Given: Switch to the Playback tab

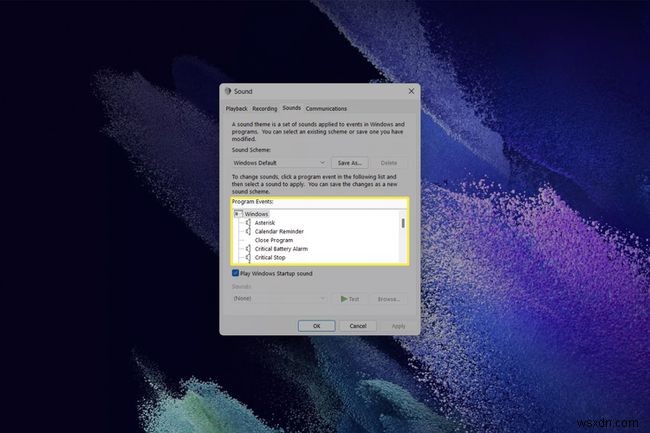Looking at the screenshot, I should click(236, 109).
